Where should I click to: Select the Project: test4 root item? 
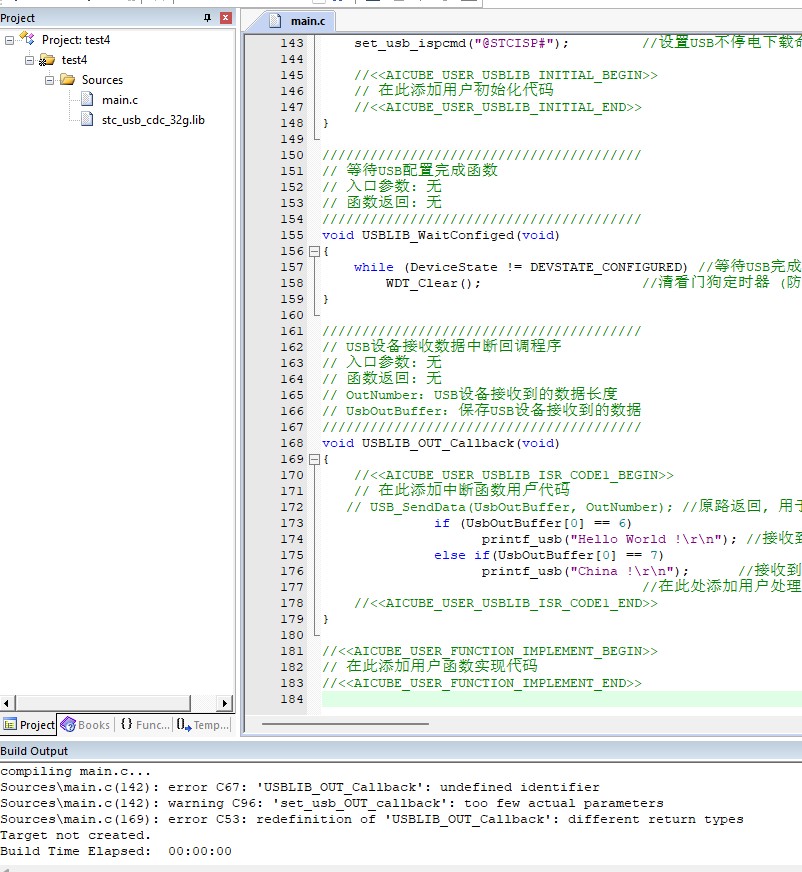[76, 40]
